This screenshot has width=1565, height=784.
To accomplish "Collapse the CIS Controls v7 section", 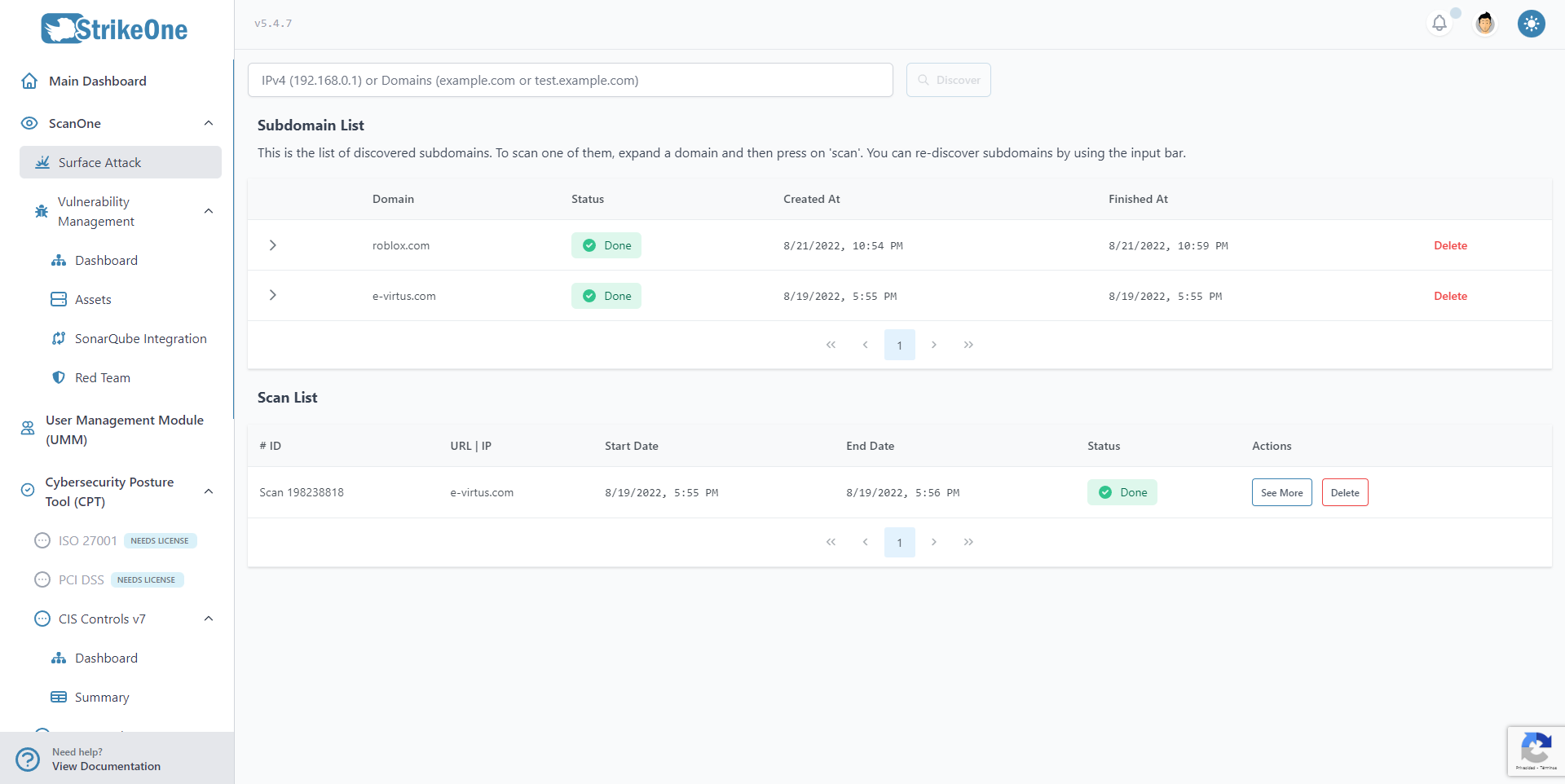I will [x=209, y=619].
